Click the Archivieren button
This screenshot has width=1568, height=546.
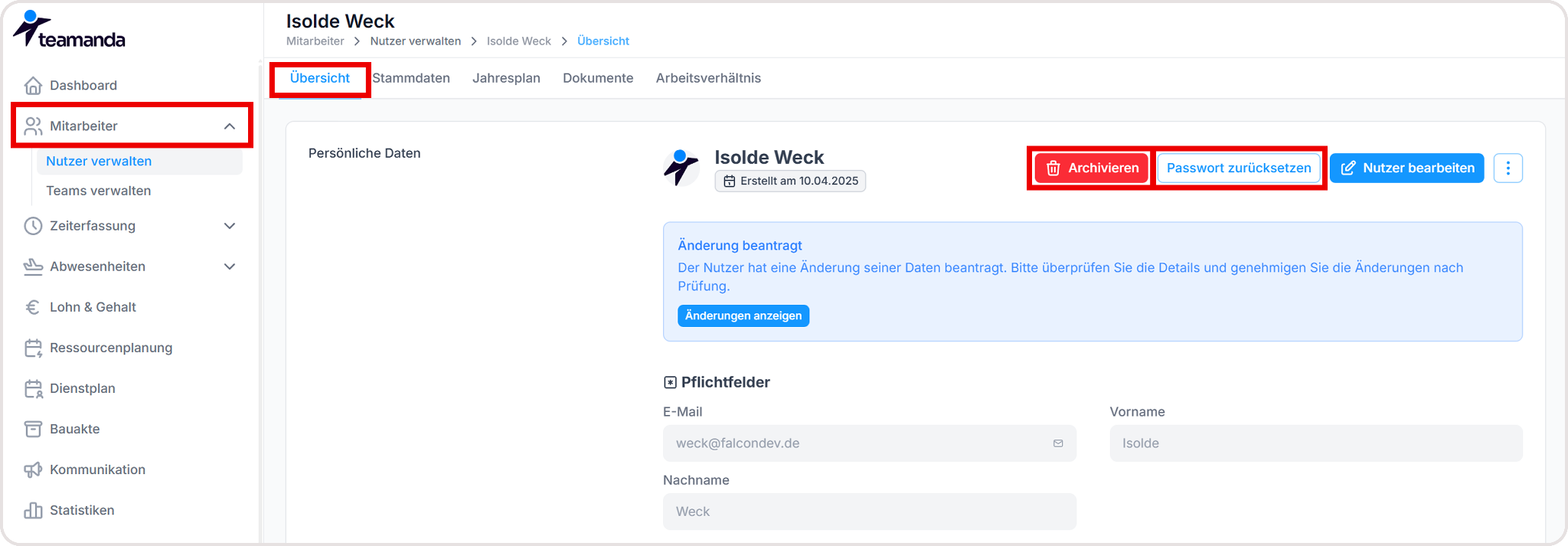click(x=1092, y=168)
